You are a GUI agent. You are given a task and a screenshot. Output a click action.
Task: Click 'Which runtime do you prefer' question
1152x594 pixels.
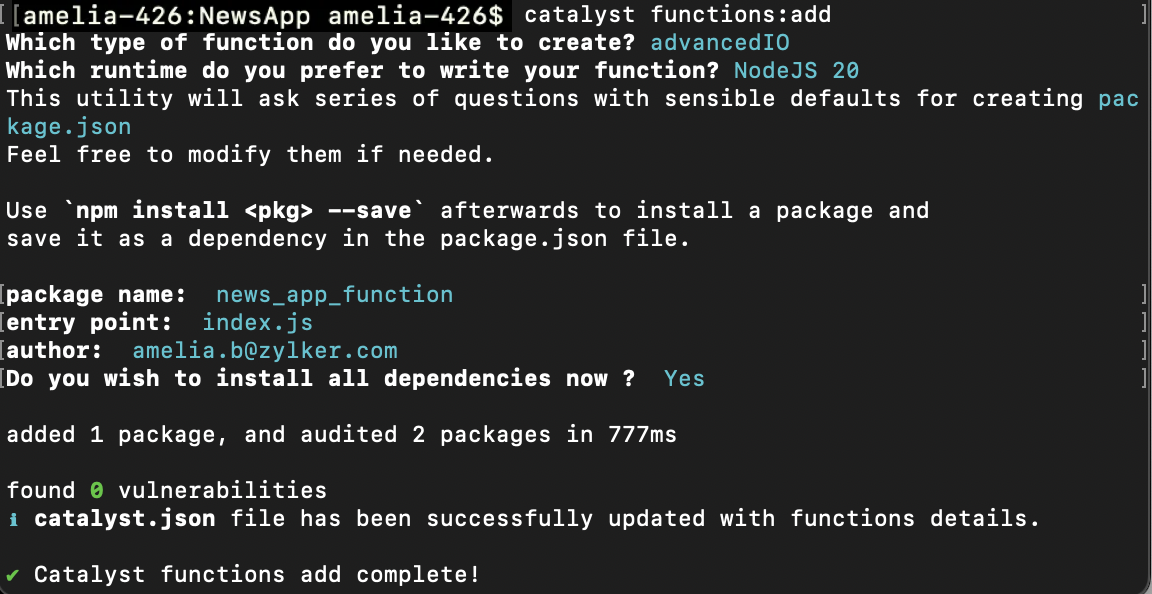362,71
